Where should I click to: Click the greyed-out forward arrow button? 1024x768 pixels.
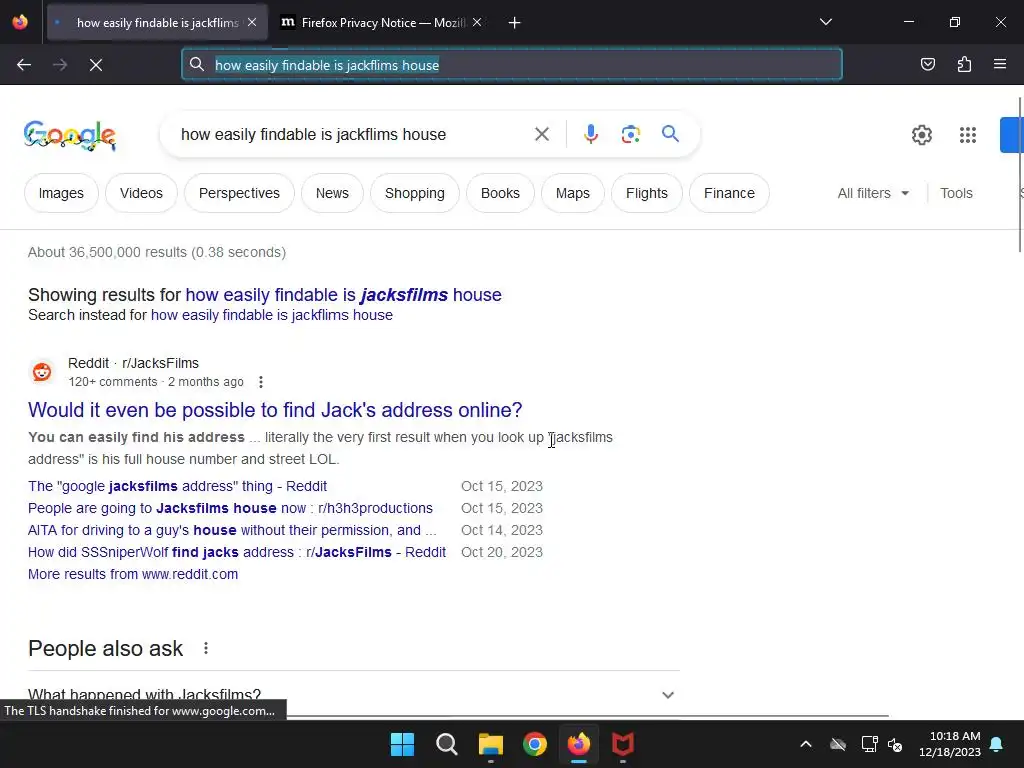click(60, 65)
